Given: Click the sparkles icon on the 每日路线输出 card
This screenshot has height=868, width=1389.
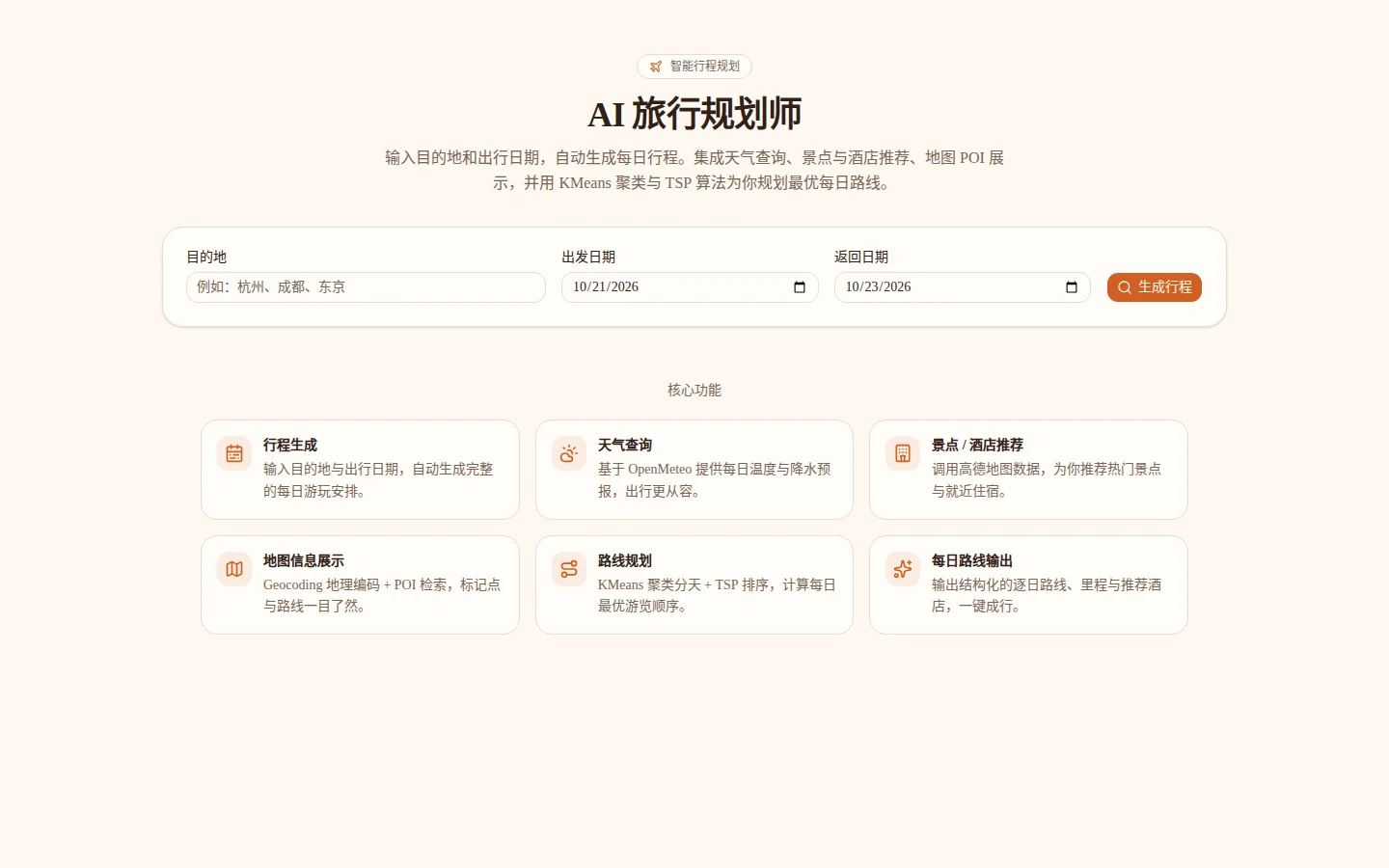Looking at the screenshot, I should [903, 569].
